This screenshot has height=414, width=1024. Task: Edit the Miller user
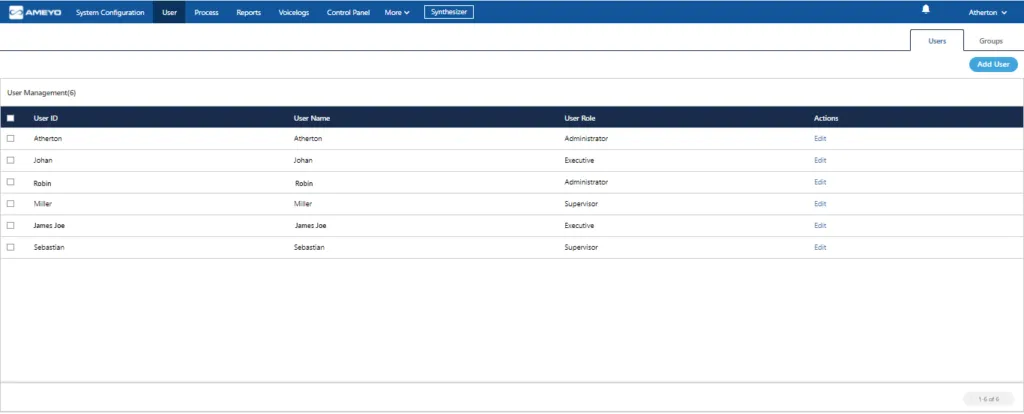820,204
